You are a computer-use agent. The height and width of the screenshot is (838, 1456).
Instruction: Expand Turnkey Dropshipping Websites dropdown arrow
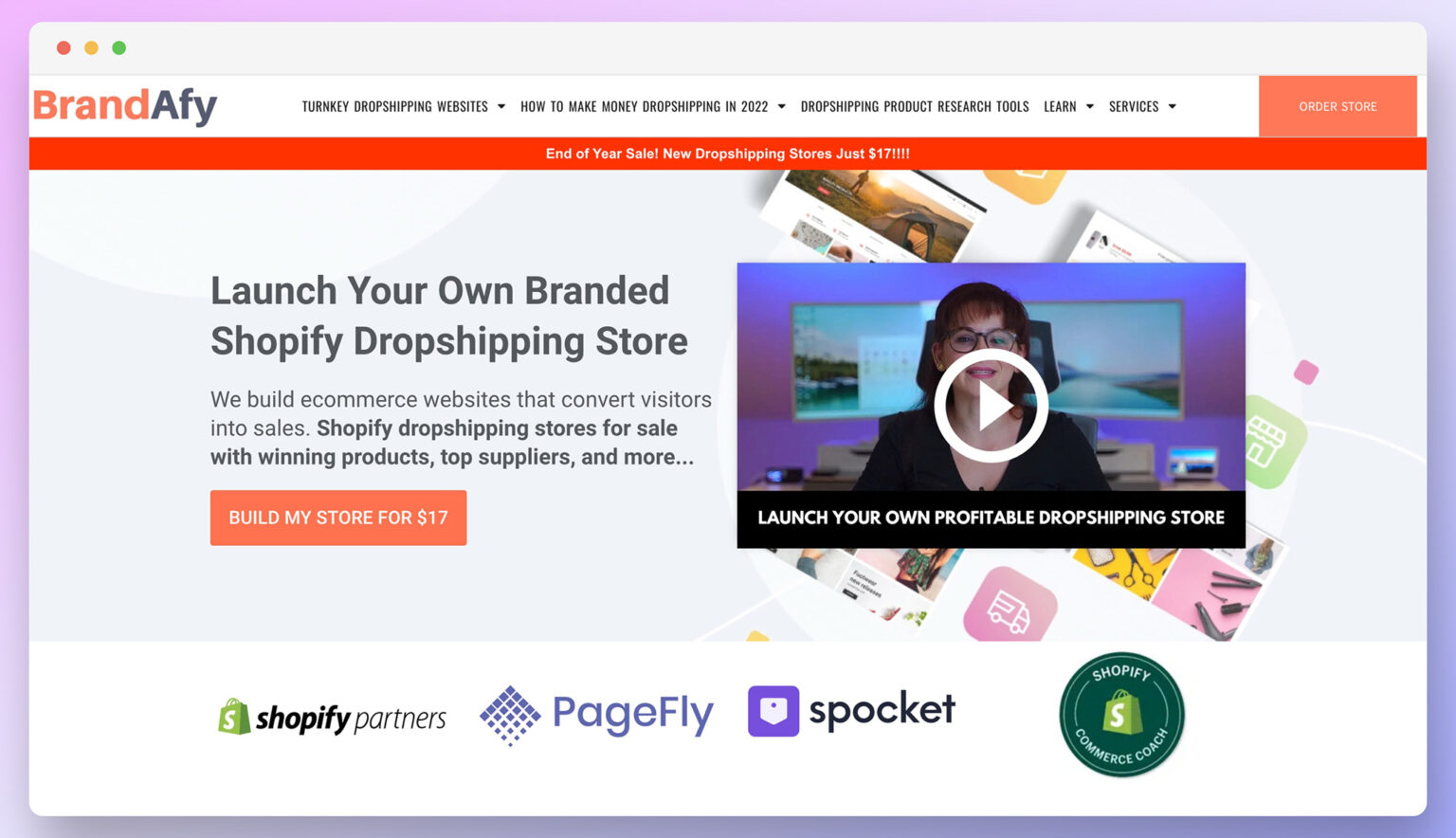pos(501,106)
